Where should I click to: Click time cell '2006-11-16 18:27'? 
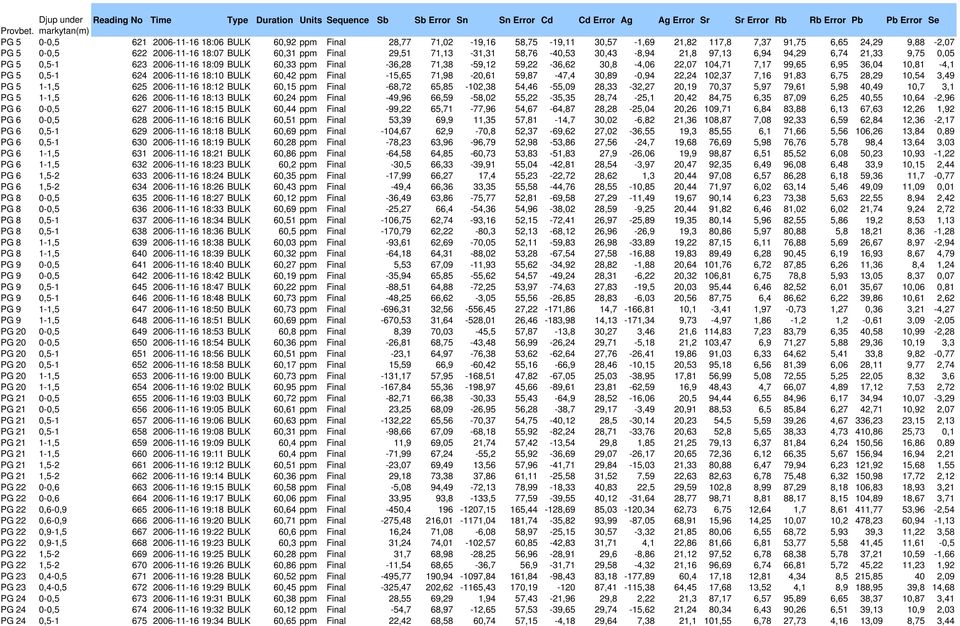pos(188,198)
